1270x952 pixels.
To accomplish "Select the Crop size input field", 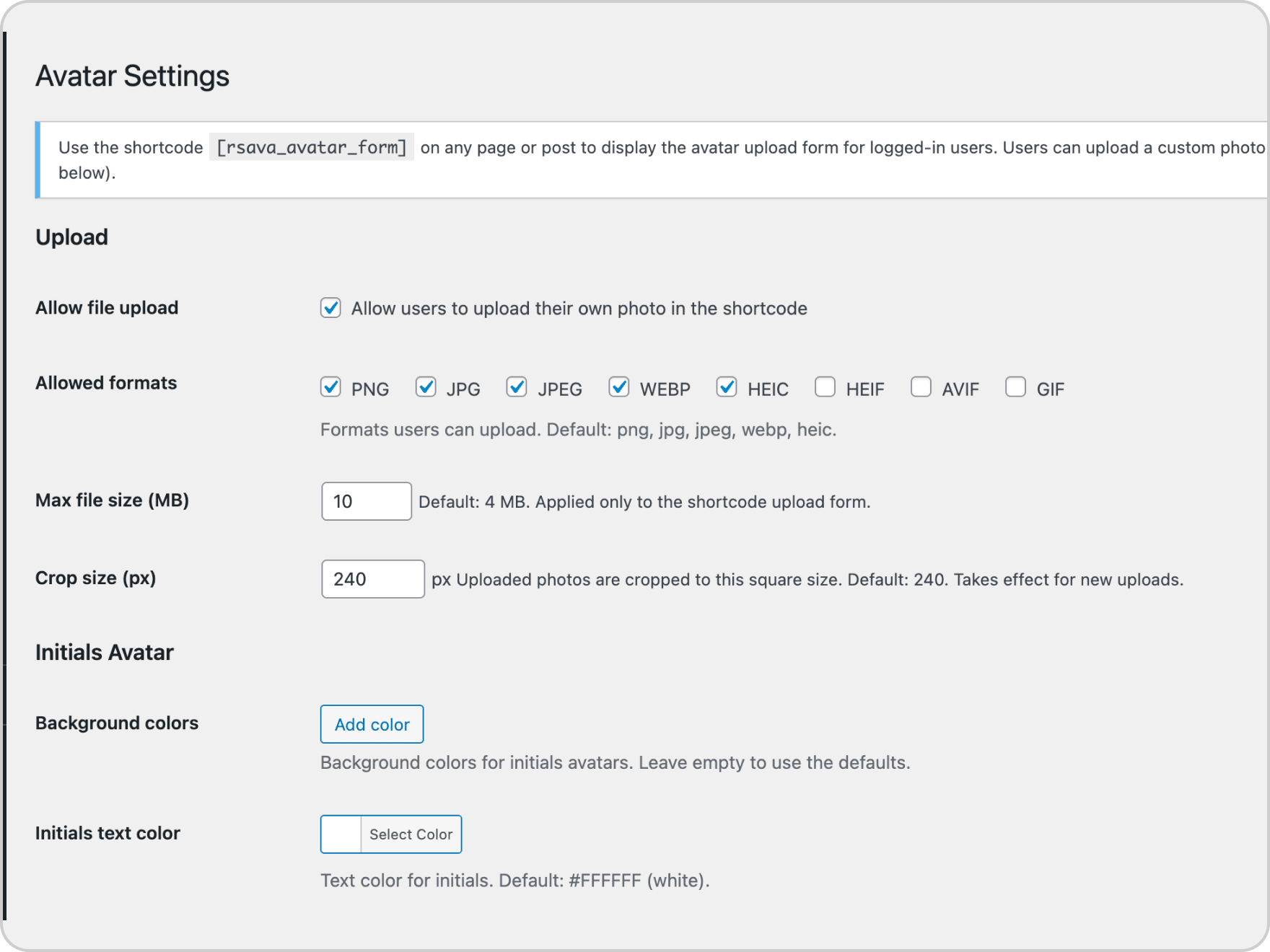I will click(373, 578).
